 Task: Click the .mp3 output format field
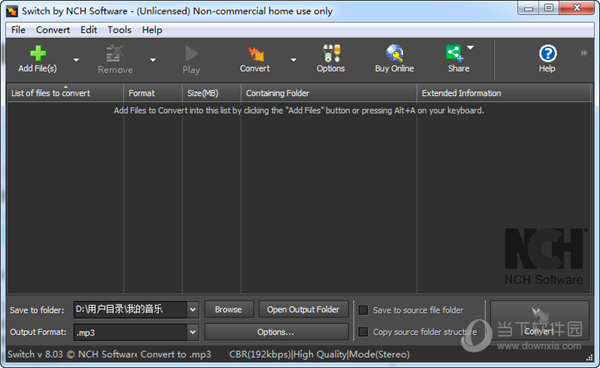click(x=130, y=332)
